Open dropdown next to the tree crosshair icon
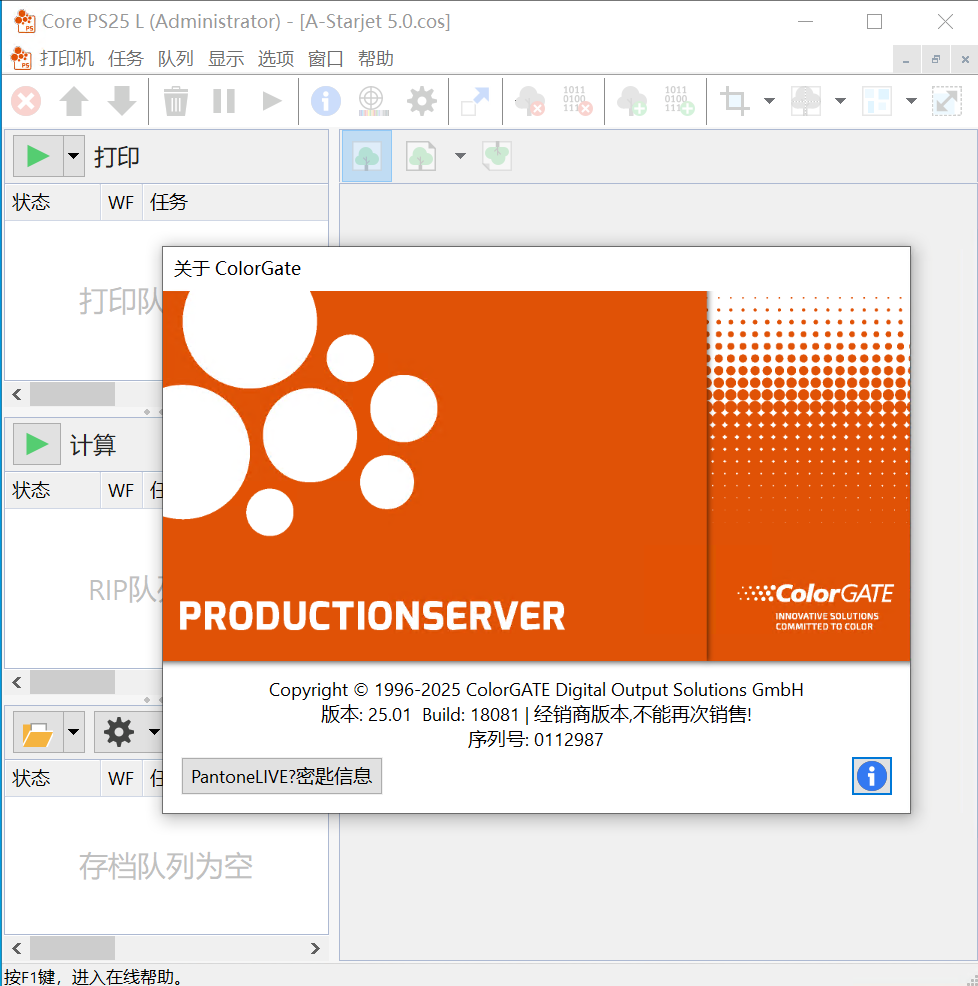Screen dimensions: 978x986 point(840,101)
